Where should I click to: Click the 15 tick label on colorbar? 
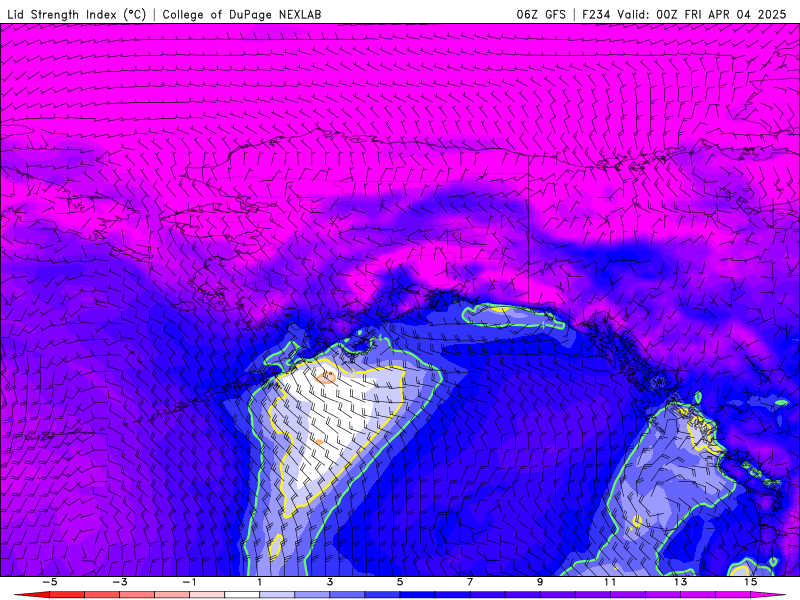pos(750,582)
